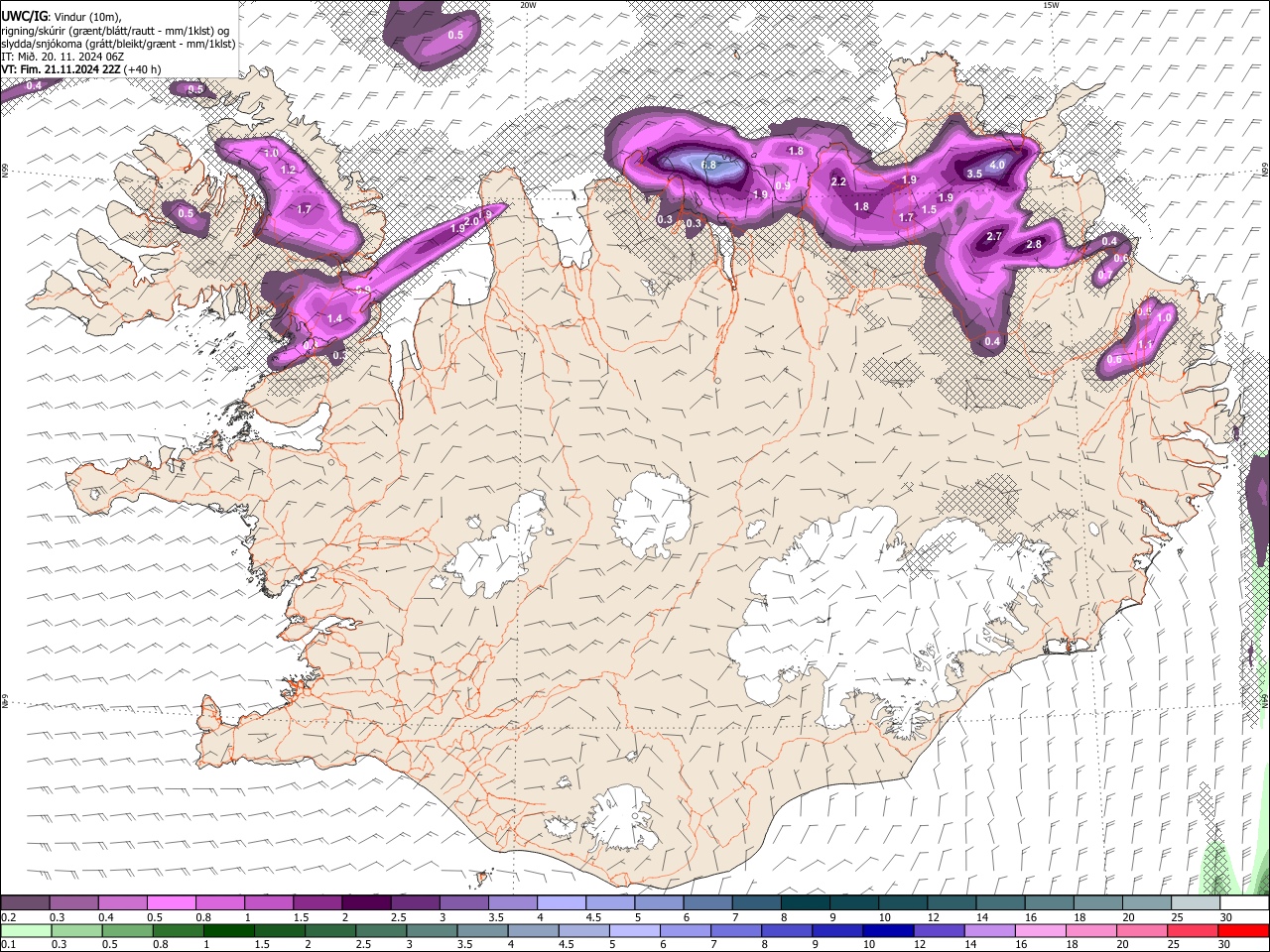Click the 6.8 snowfall maximum value on map
Image resolution: width=1270 pixels, height=952 pixels.
click(x=708, y=165)
